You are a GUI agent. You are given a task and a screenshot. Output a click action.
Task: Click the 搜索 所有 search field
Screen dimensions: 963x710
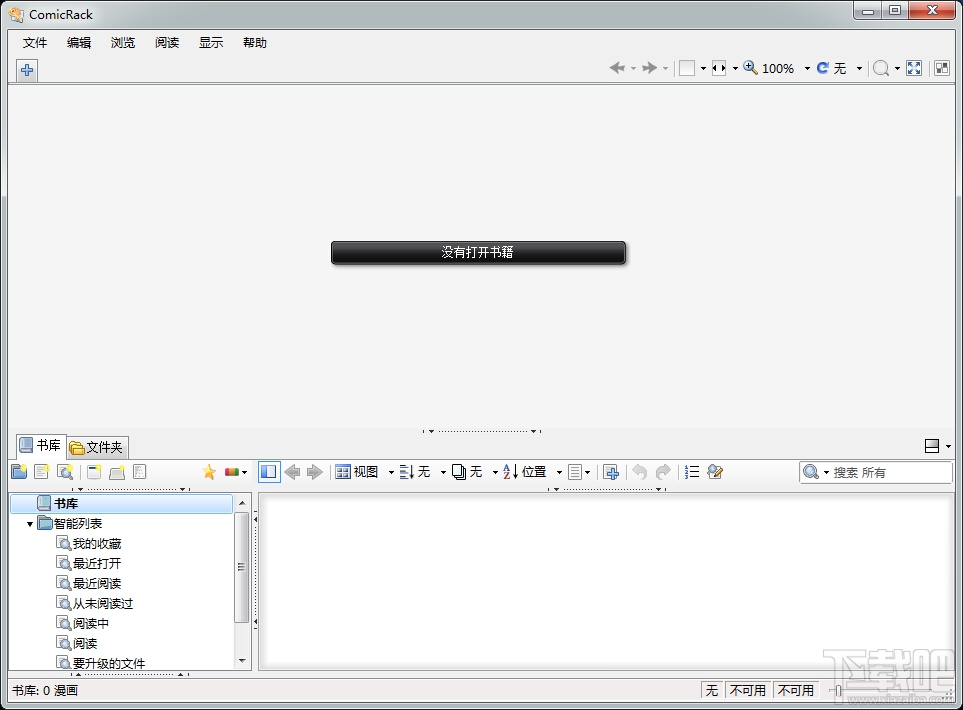click(x=876, y=472)
